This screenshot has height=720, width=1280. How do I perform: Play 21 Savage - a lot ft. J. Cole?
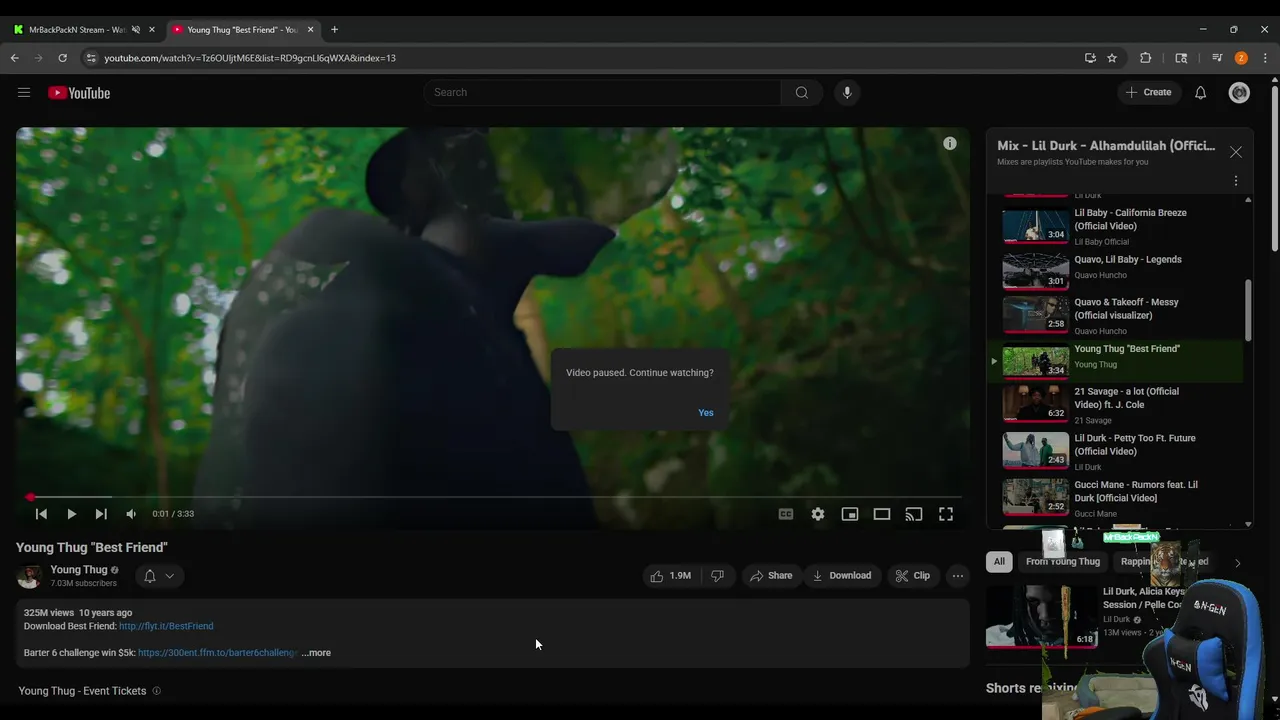tap(1121, 404)
